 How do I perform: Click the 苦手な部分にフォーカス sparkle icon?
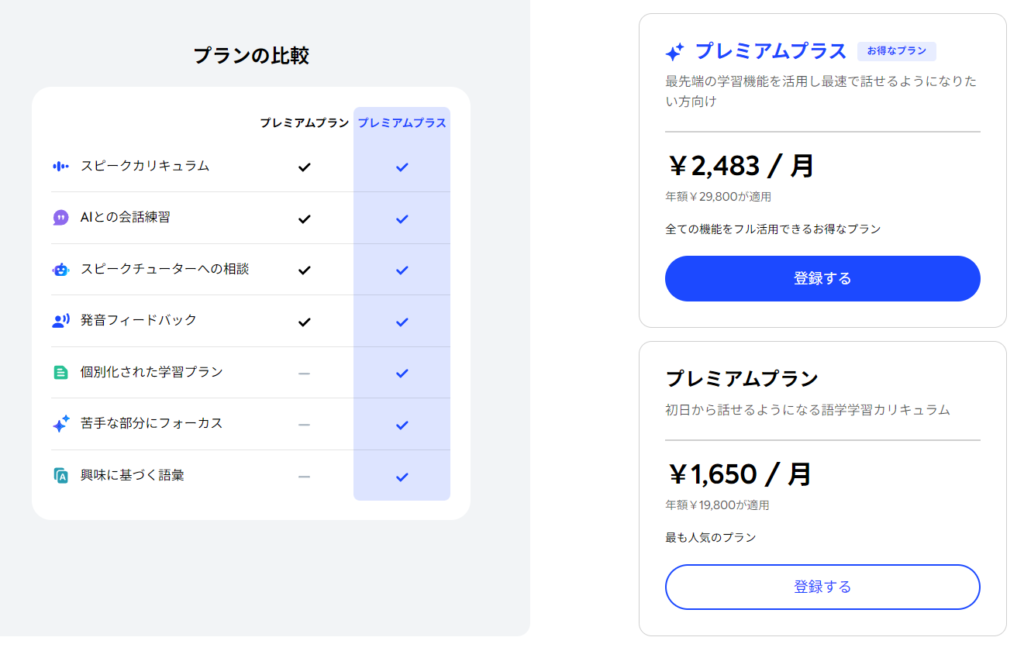[x=61, y=424]
